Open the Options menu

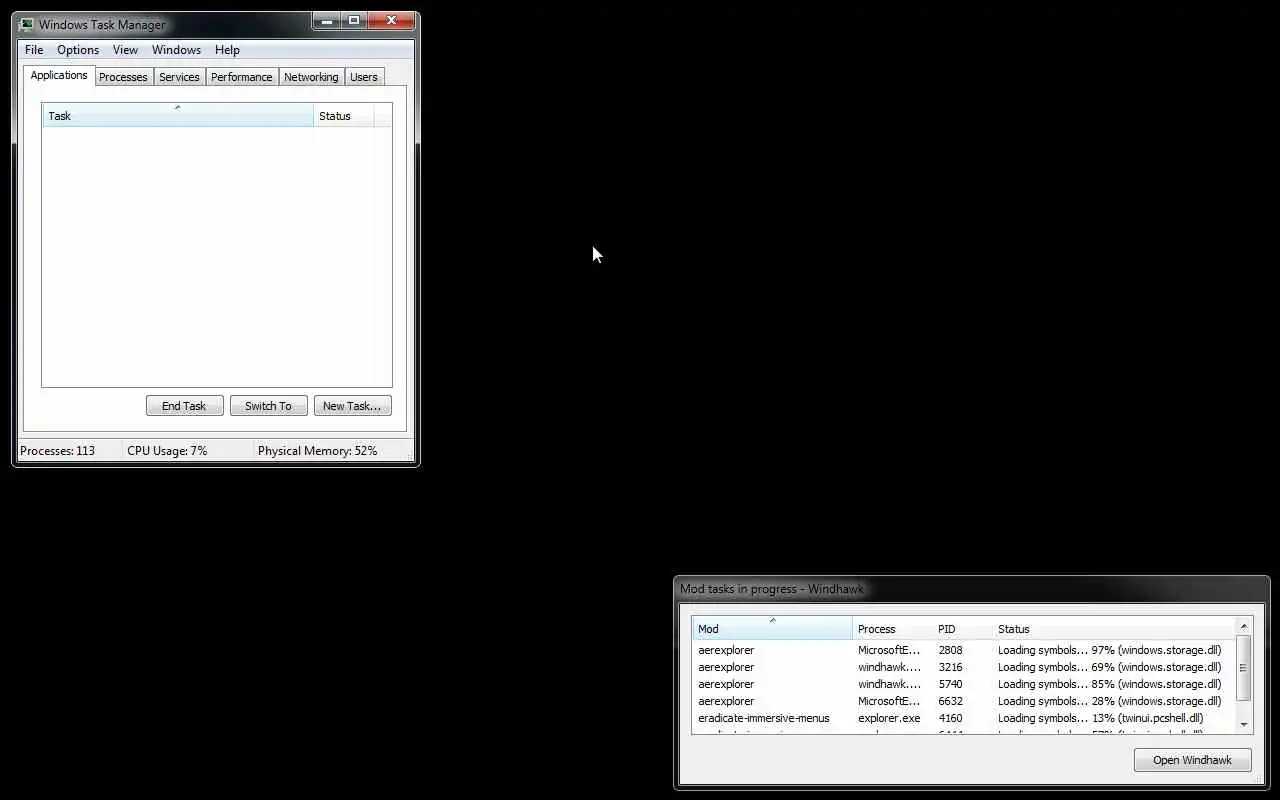[78, 50]
